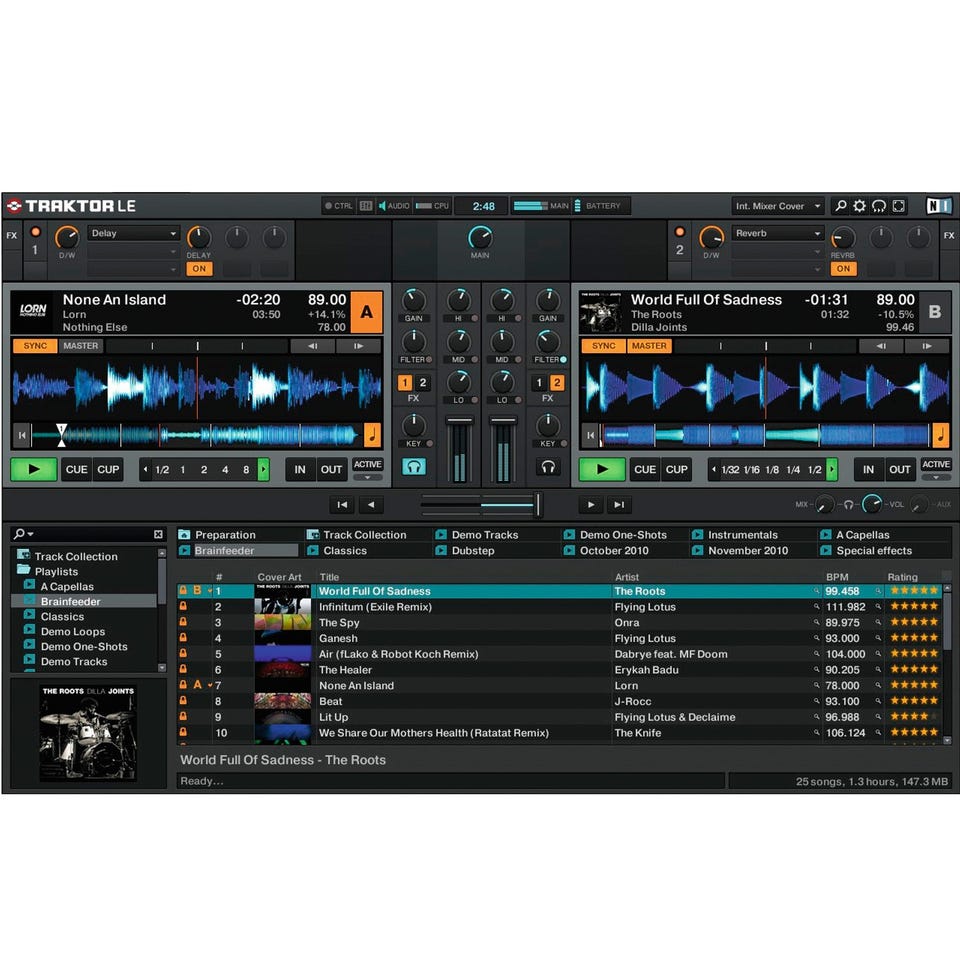Expand deck A advanced panel arrow under ACTIVE

tap(367, 478)
